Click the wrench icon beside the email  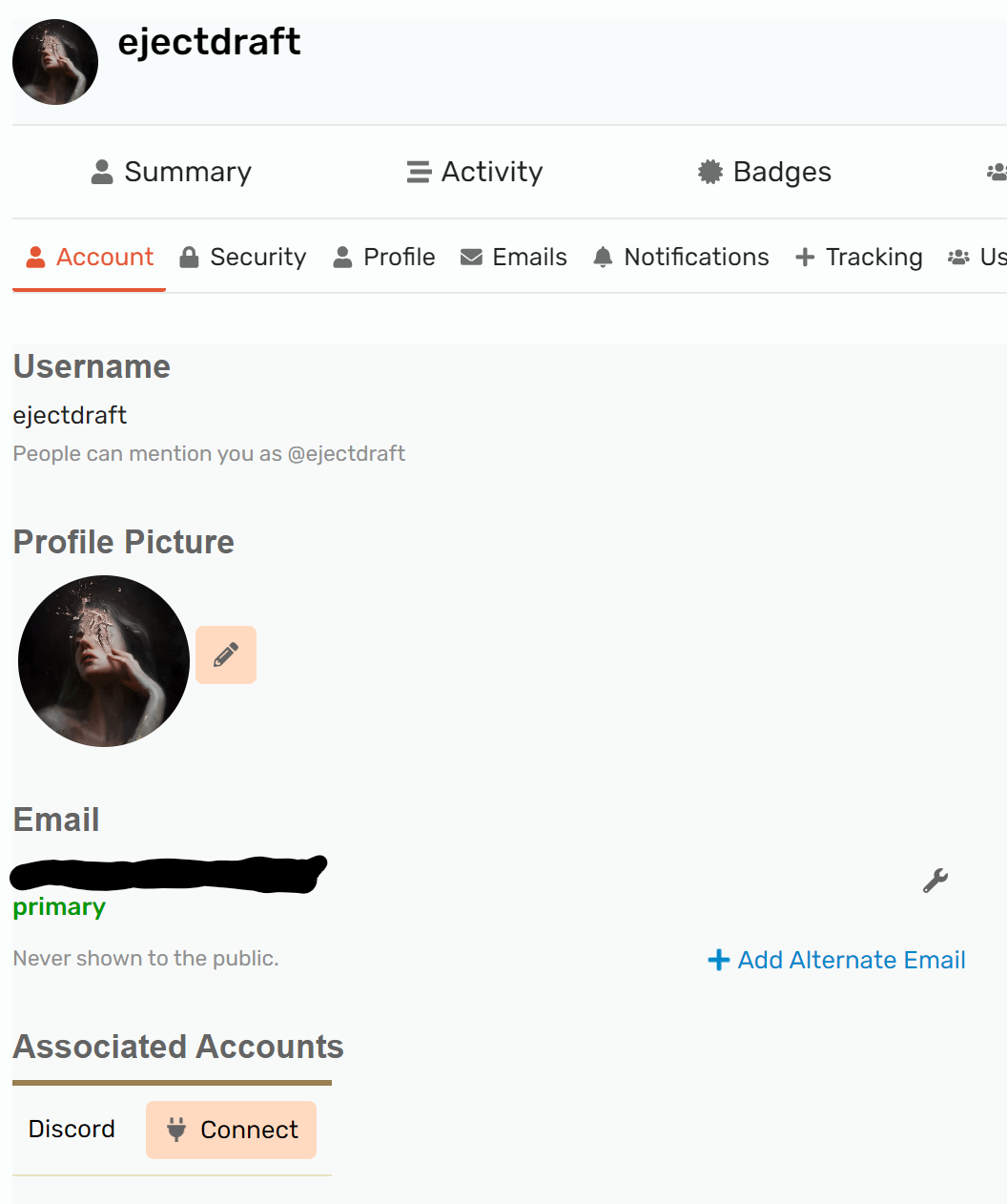pyautogui.click(x=935, y=881)
